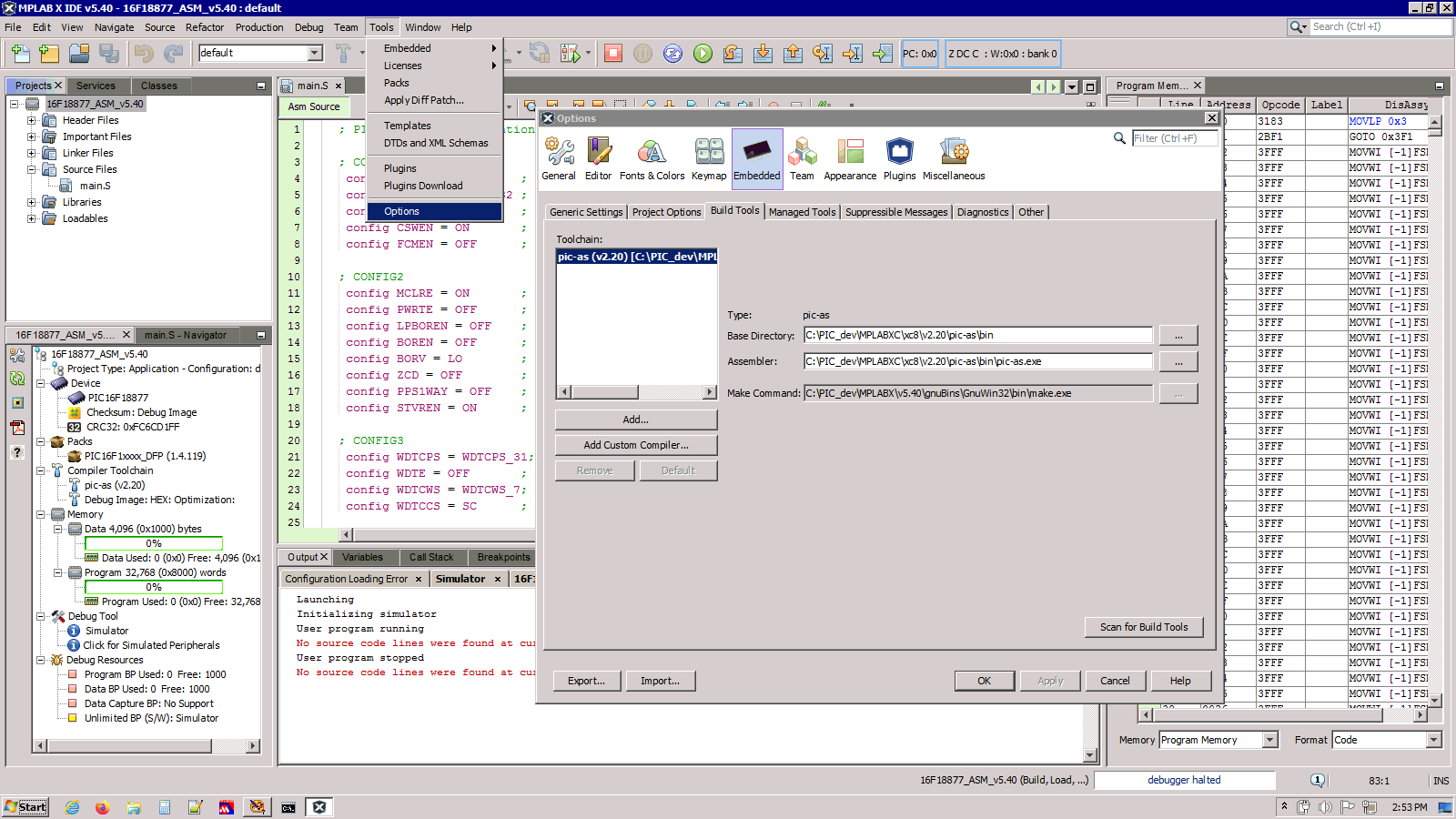Open the Plugins options category icon
Image resolution: width=1456 pixels, height=819 pixels.
(x=899, y=159)
